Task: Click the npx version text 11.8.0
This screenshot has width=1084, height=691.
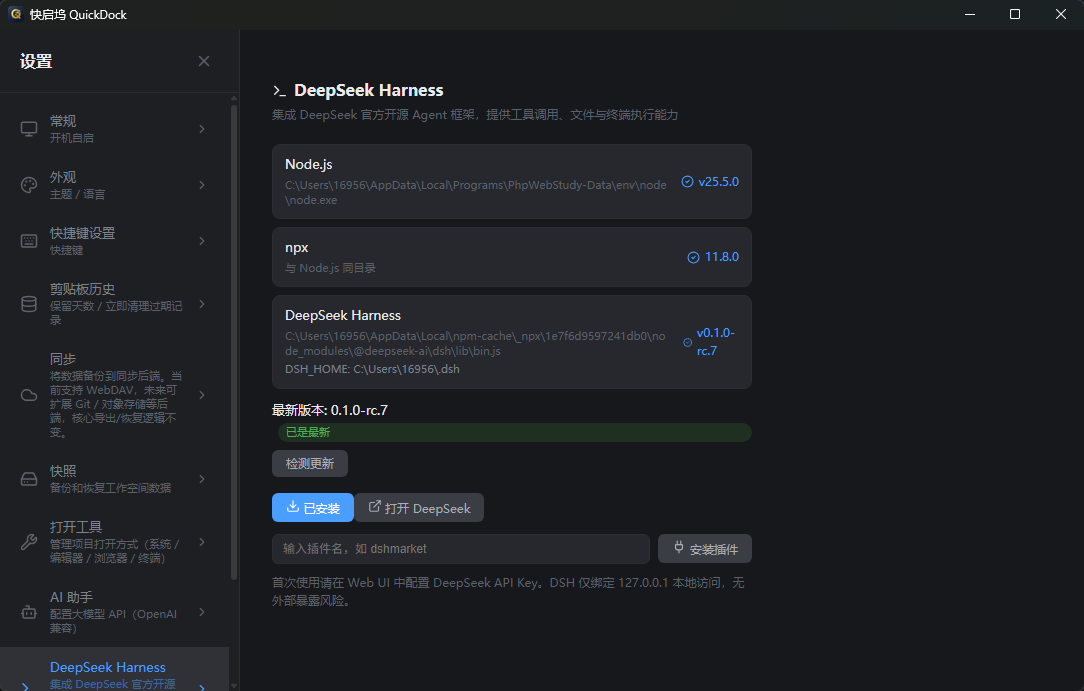Action: 722,257
